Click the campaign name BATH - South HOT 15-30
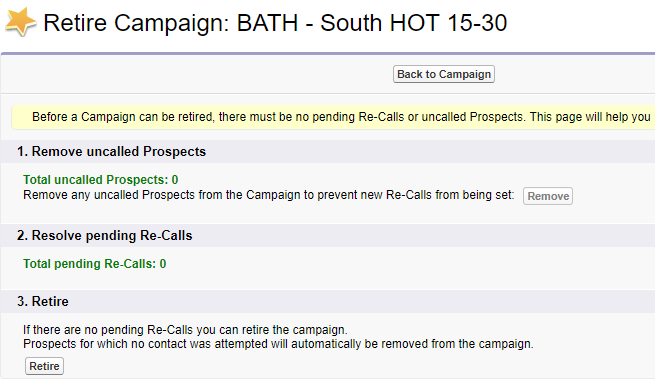This screenshot has height=384, width=655. tap(372, 23)
